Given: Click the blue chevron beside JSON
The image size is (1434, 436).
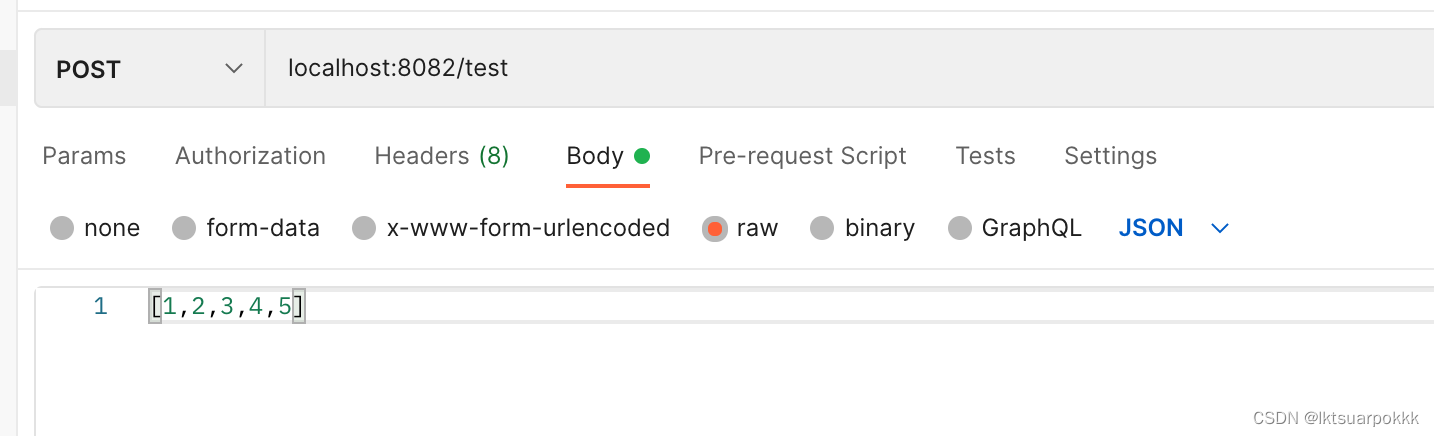Looking at the screenshot, I should pos(1219,229).
